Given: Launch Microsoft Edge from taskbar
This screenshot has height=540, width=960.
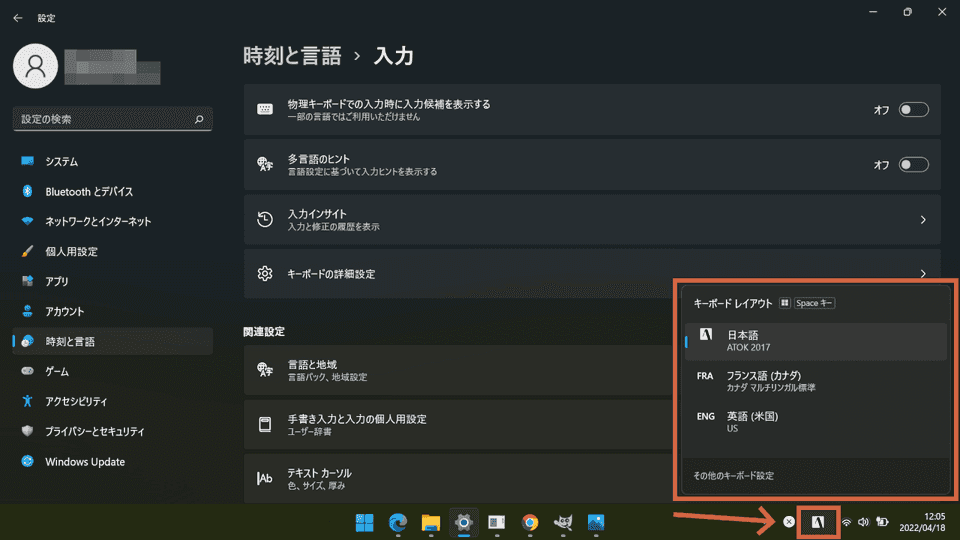Looking at the screenshot, I should [398, 523].
